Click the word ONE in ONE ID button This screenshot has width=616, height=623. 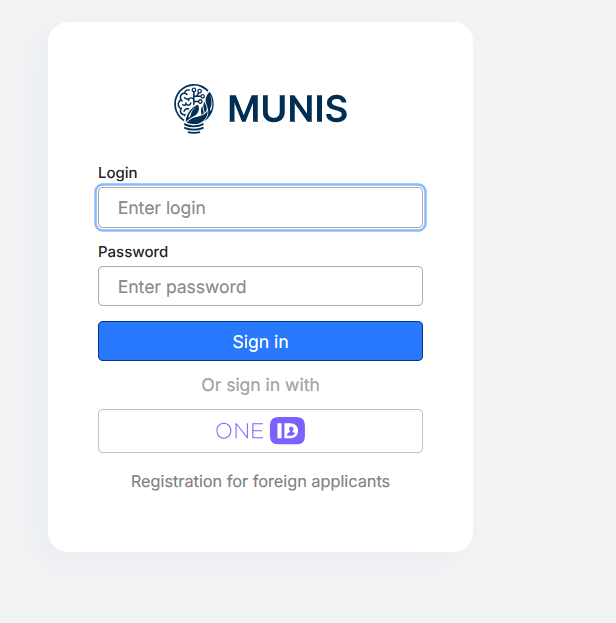(240, 431)
